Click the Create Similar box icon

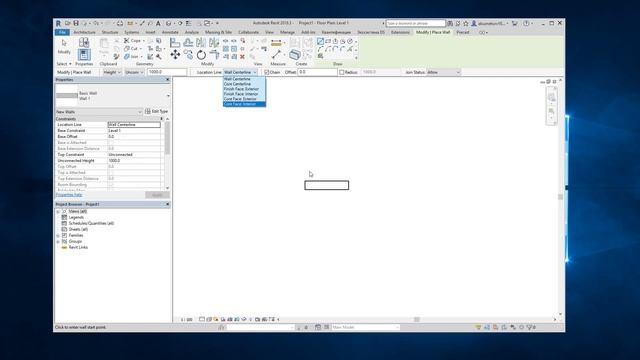click(294, 54)
